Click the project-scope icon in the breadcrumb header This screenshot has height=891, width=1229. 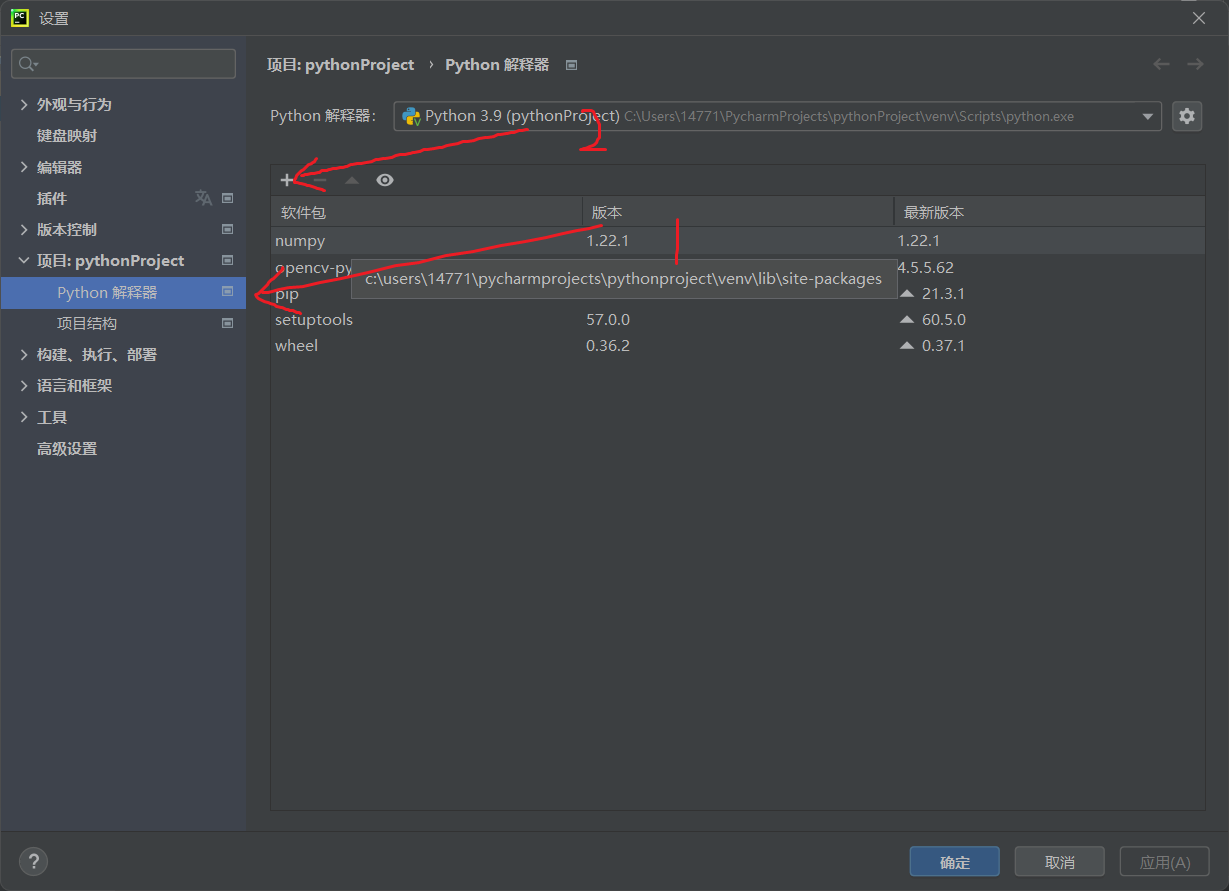pyautogui.click(x=572, y=65)
